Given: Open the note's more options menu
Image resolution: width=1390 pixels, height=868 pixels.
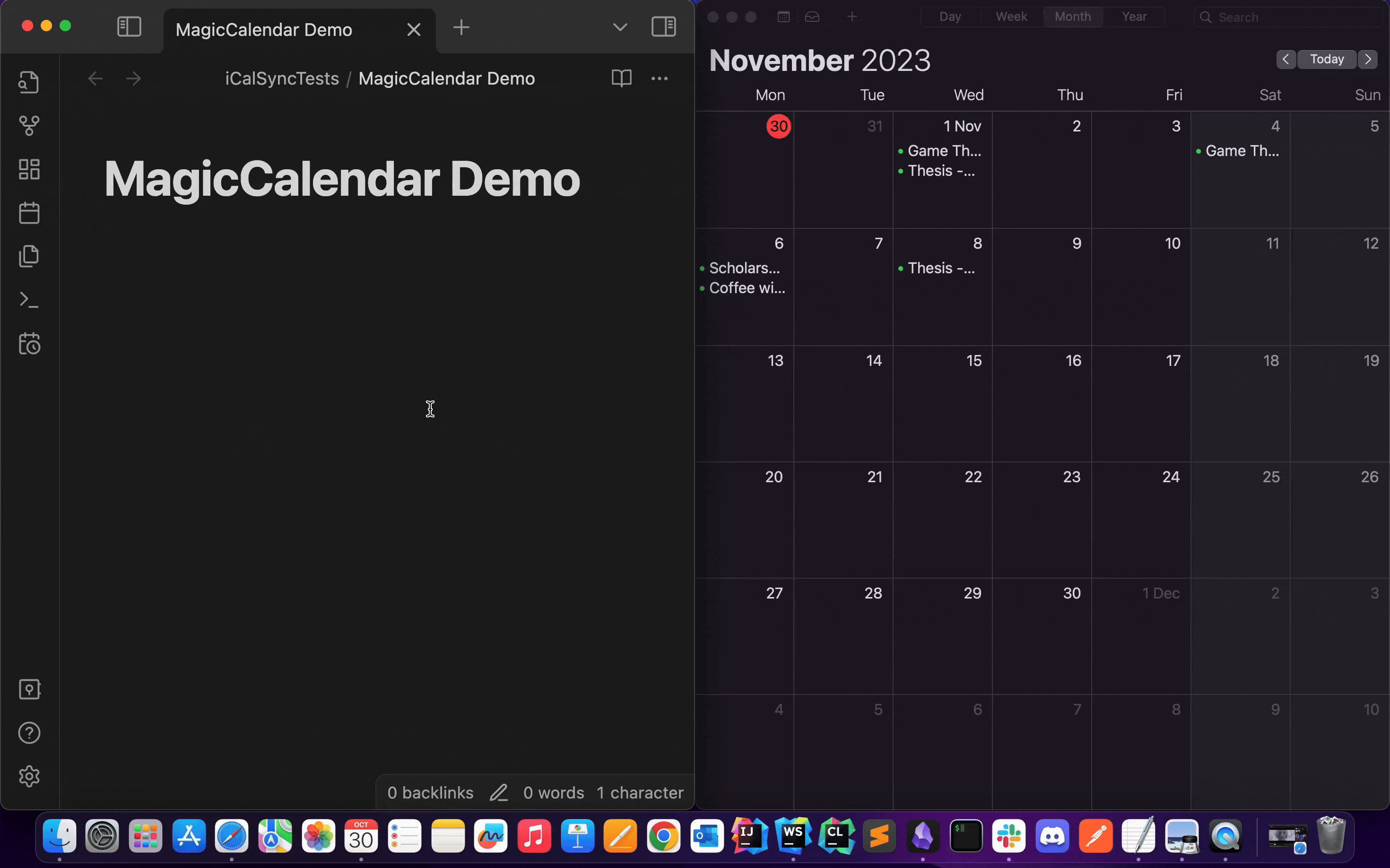Looking at the screenshot, I should point(659,78).
